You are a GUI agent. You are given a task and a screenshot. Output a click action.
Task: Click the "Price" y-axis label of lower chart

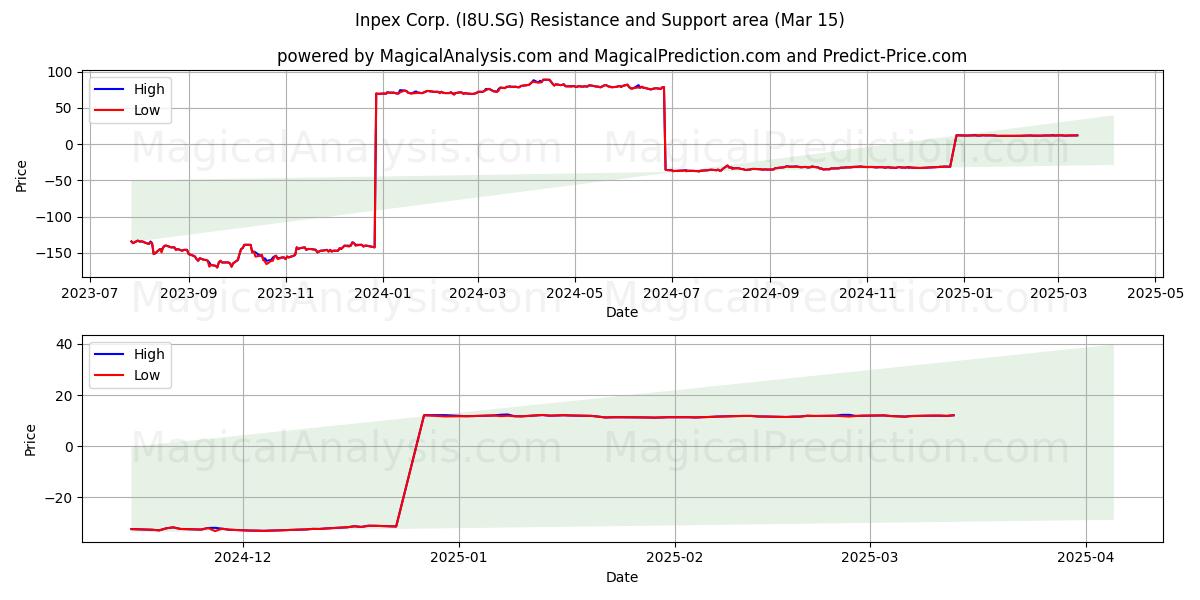tap(30, 440)
